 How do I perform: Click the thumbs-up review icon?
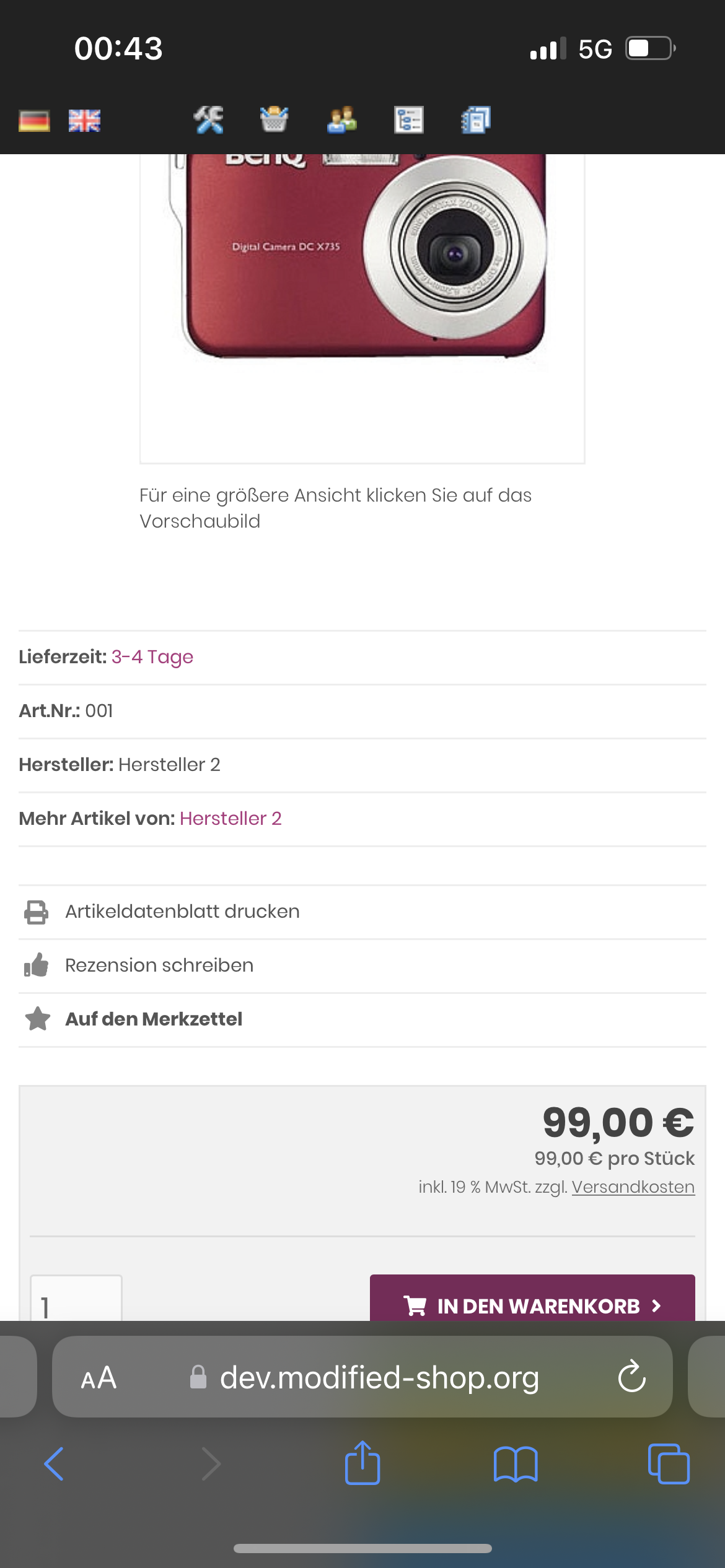(x=36, y=965)
